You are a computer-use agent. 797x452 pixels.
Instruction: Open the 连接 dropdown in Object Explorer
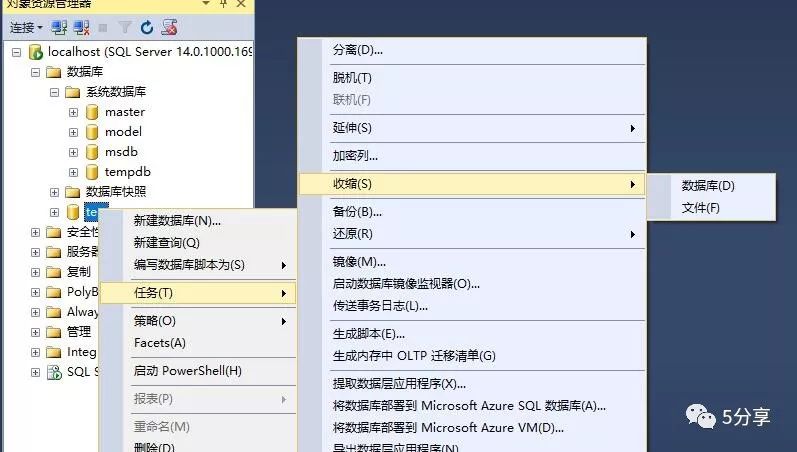click(26, 27)
